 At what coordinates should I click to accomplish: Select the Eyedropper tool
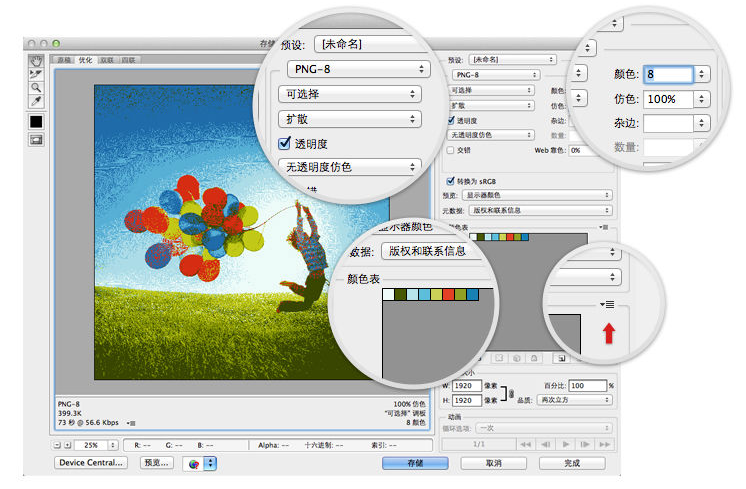coord(36,101)
